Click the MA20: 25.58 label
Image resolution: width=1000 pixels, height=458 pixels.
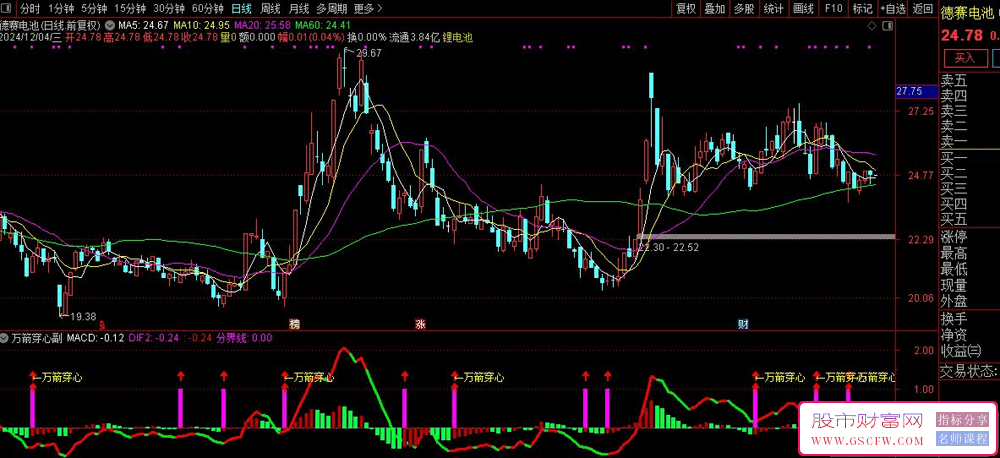click(x=263, y=25)
